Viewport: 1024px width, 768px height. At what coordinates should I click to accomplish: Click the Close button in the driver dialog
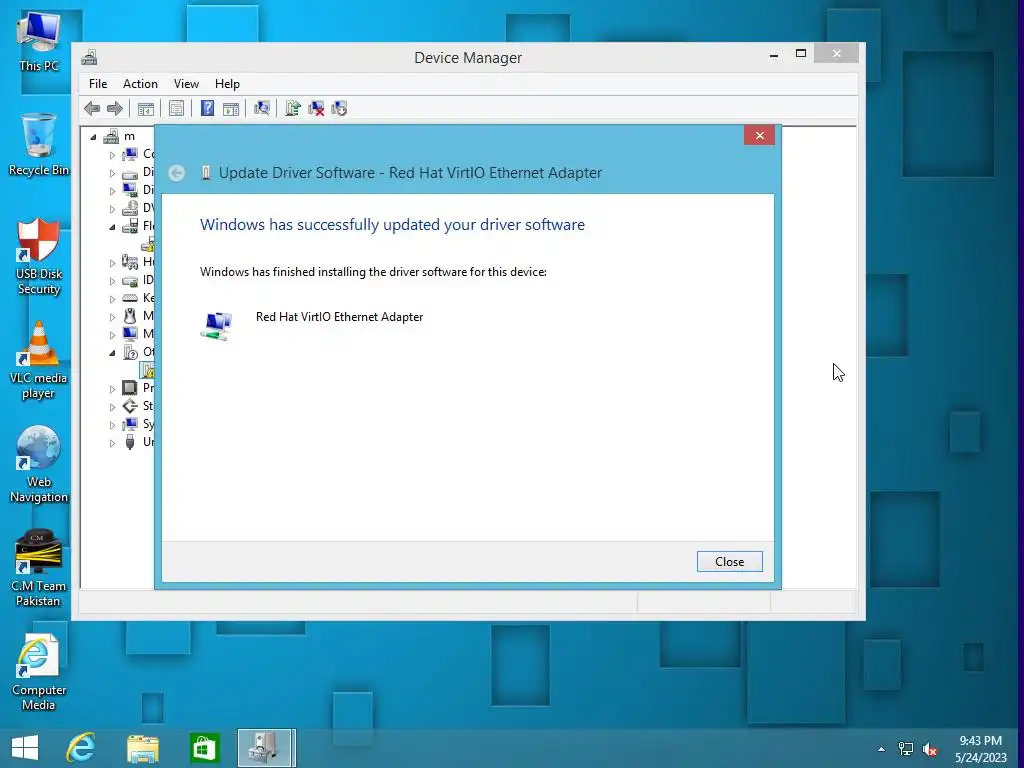click(729, 562)
